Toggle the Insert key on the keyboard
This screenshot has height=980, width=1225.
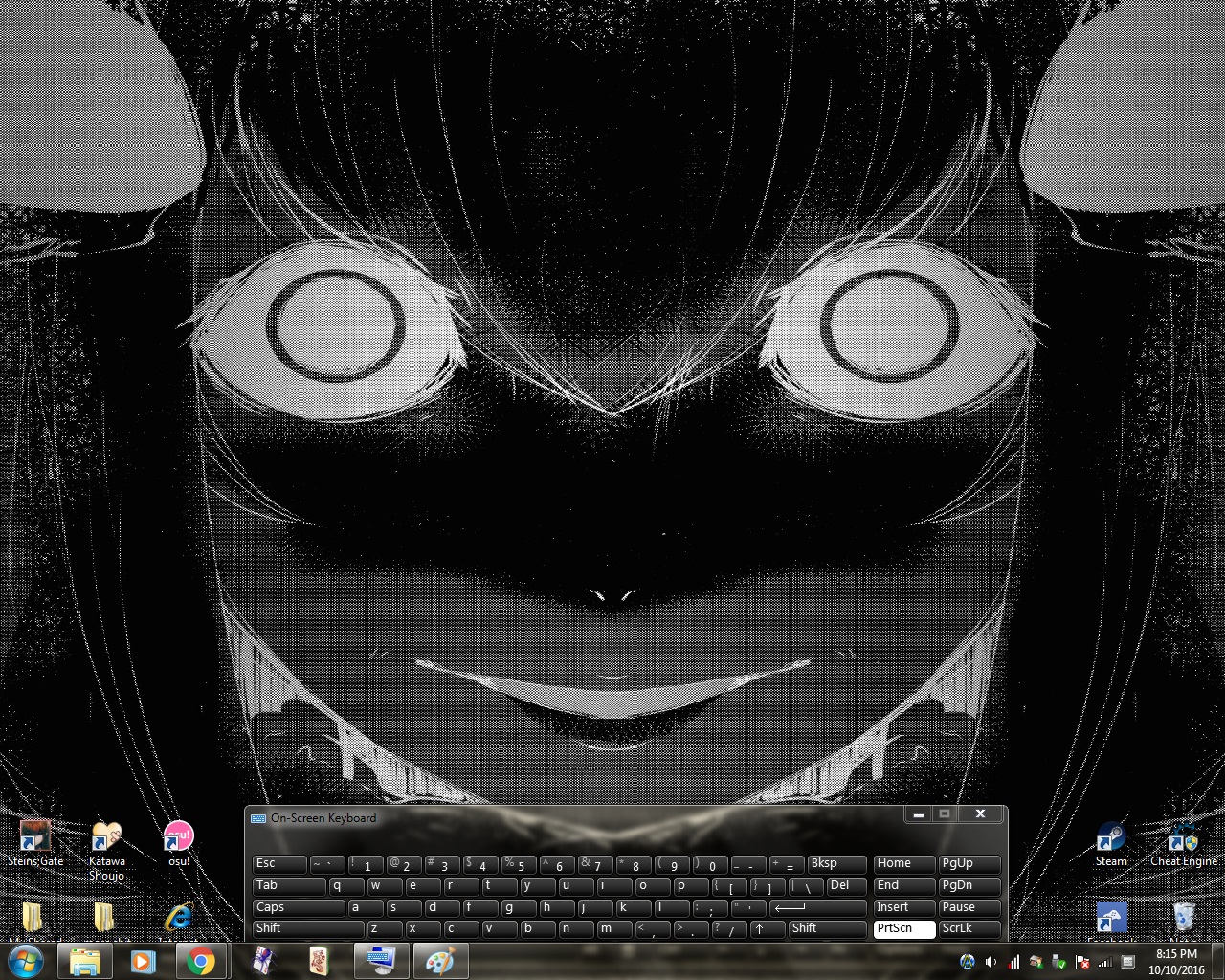pyautogui.click(x=904, y=907)
